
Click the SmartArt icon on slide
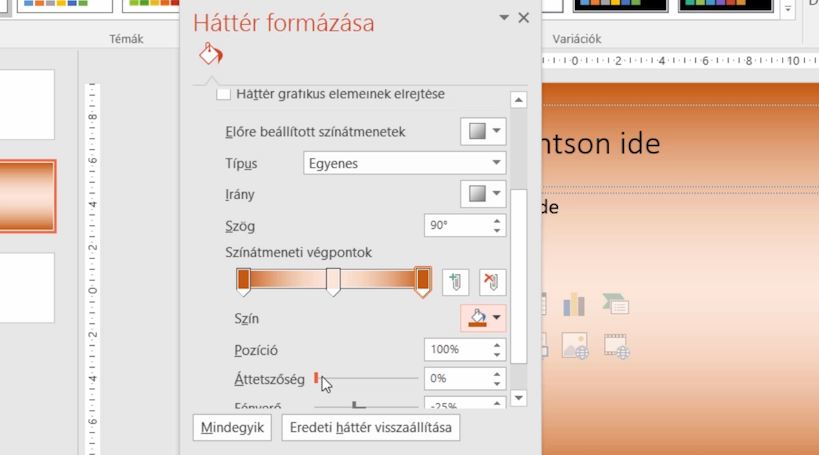616,304
